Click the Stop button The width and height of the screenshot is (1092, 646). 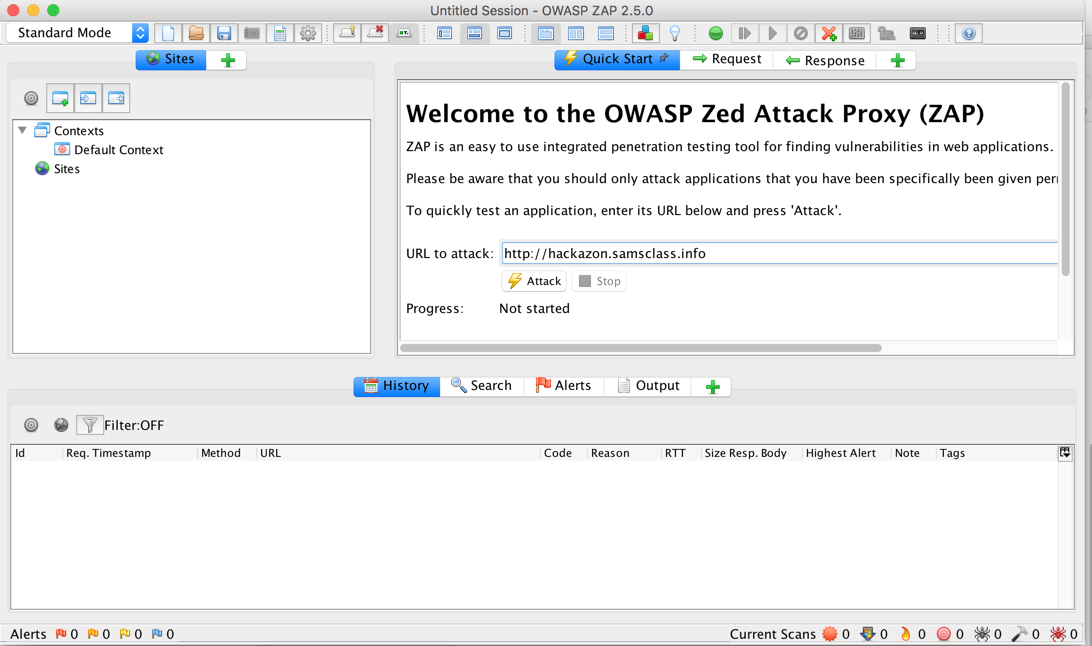click(600, 281)
